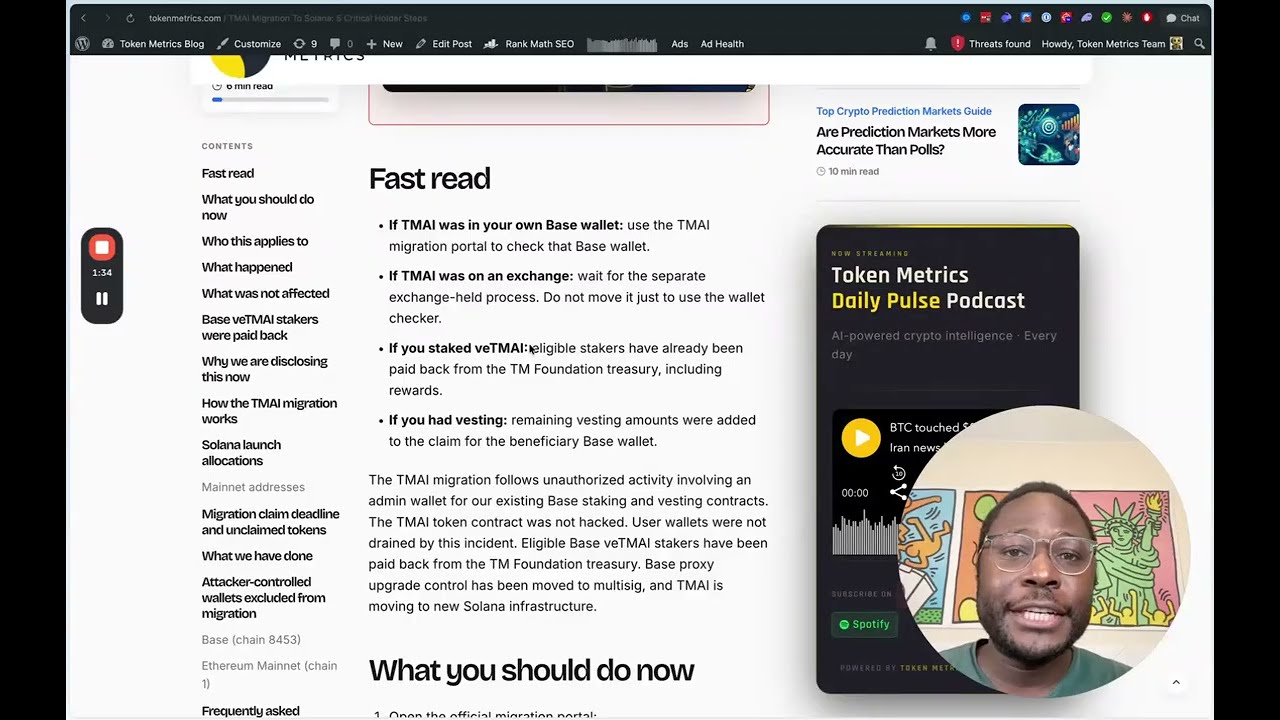Click the notifications bell icon
The image size is (1280, 720).
[931, 44]
